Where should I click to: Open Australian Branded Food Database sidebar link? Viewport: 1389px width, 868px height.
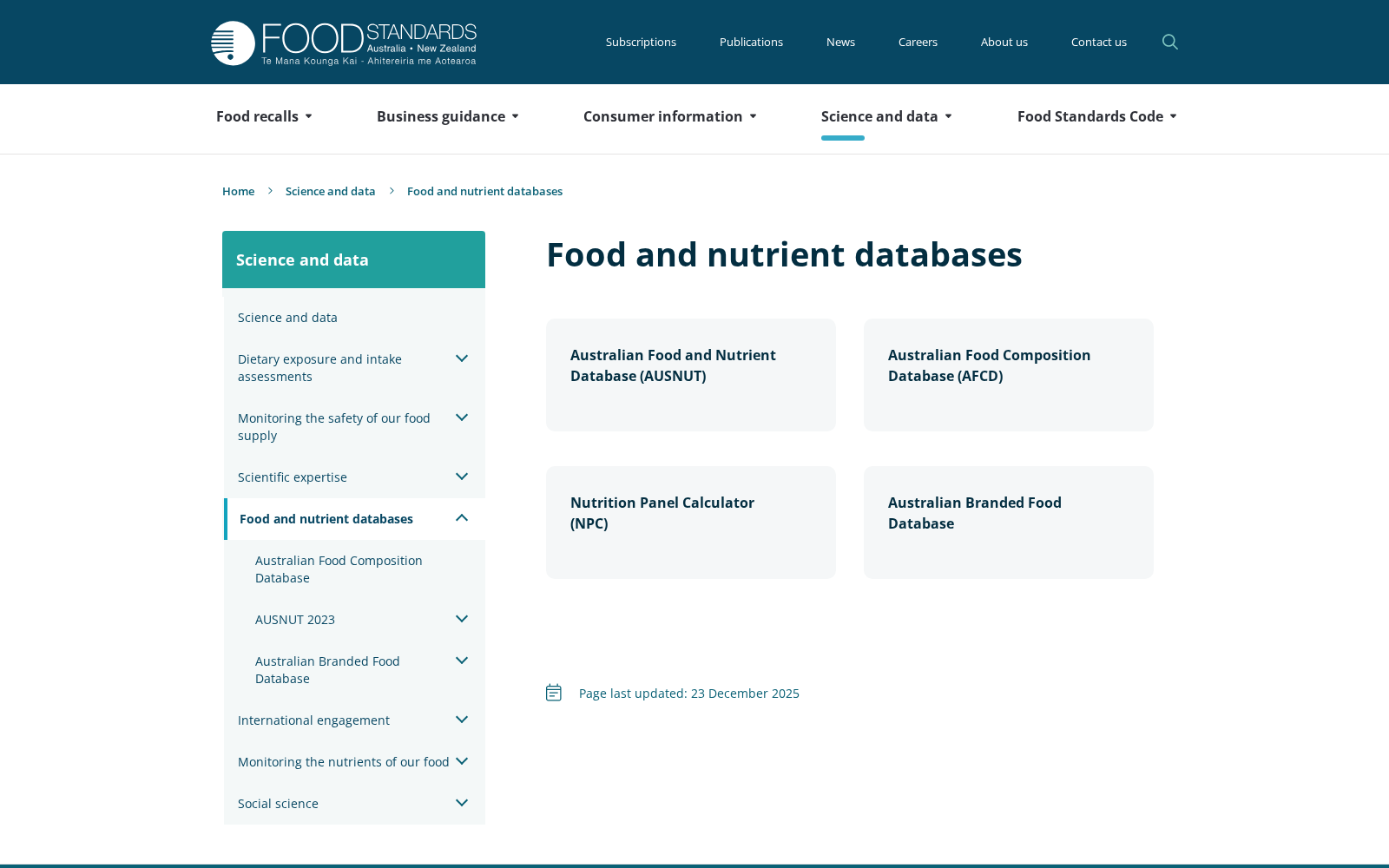pyautogui.click(x=327, y=670)
